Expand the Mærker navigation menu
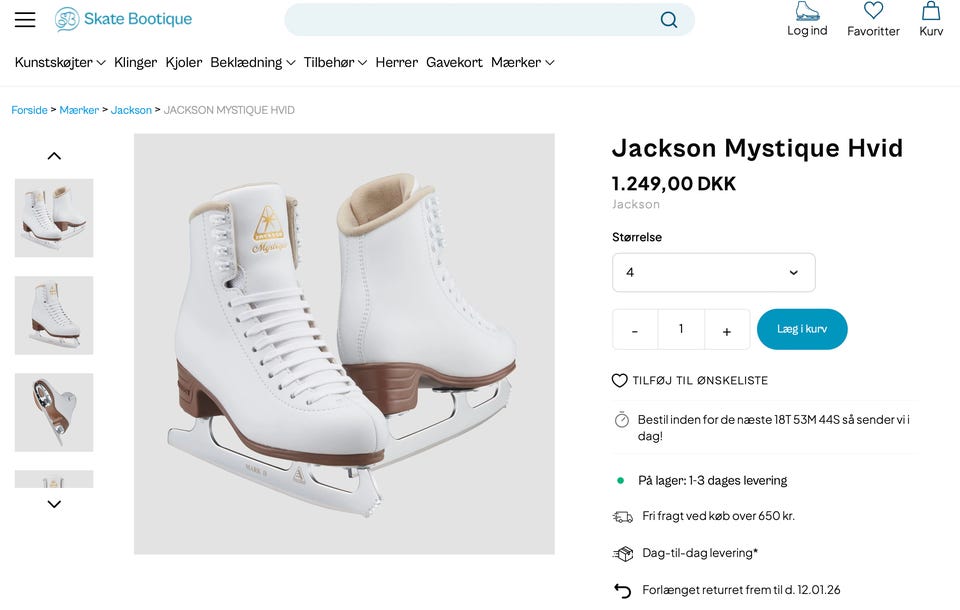The image size is (960, 610). [x=520, y=62]
